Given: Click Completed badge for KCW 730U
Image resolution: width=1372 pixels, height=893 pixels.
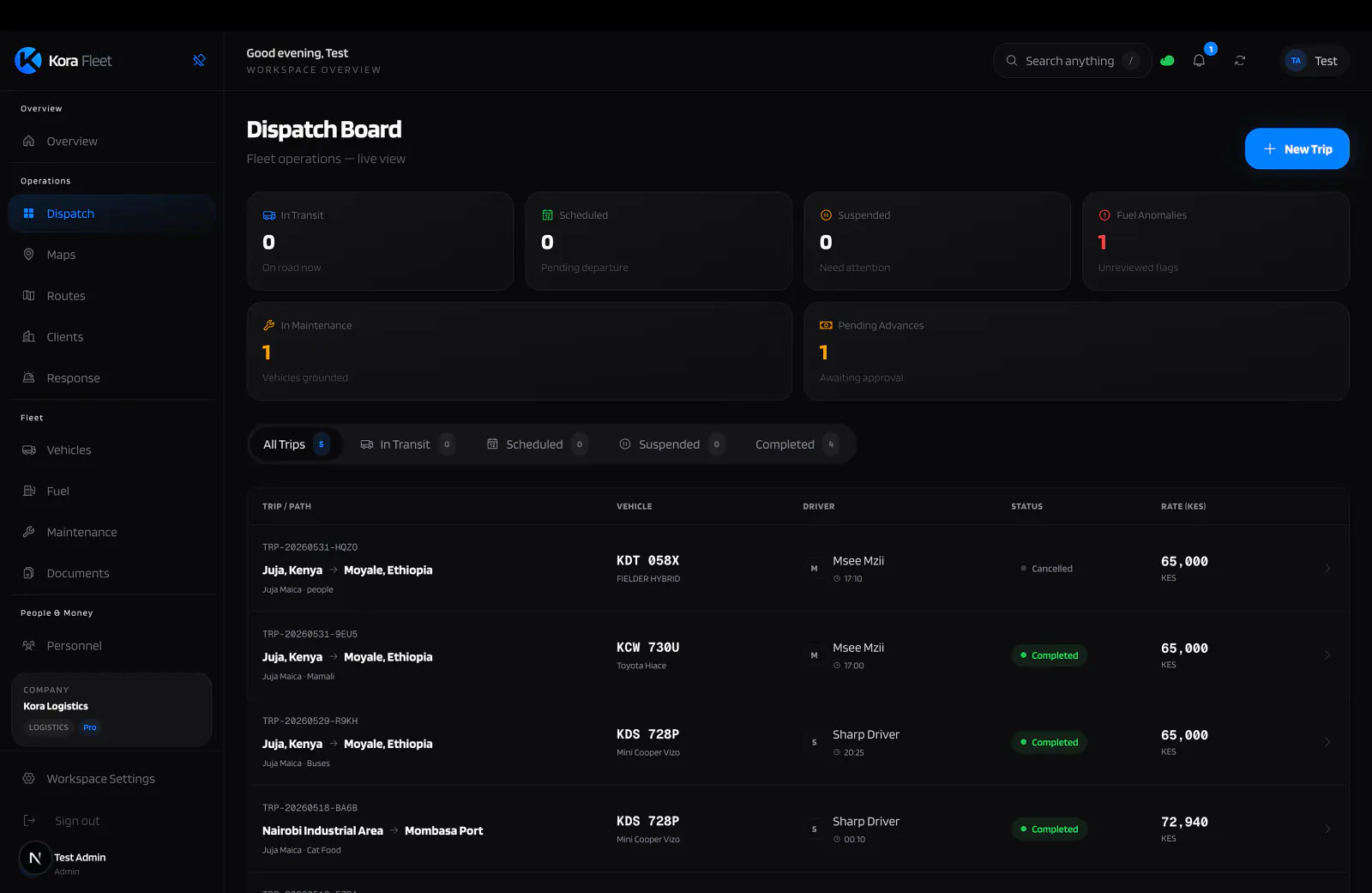Looking at the screenshot, I should (1050, 655).
